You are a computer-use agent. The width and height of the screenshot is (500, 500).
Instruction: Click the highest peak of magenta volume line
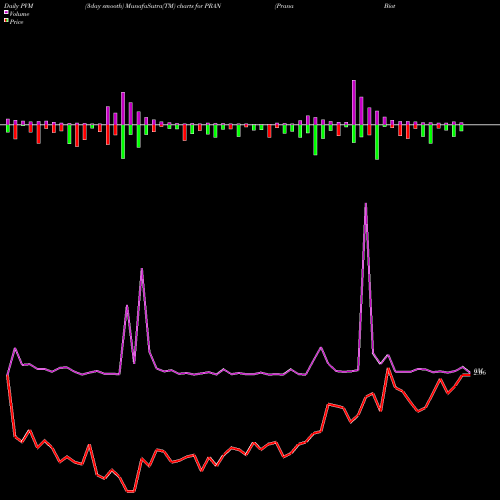tap(366, 204)
